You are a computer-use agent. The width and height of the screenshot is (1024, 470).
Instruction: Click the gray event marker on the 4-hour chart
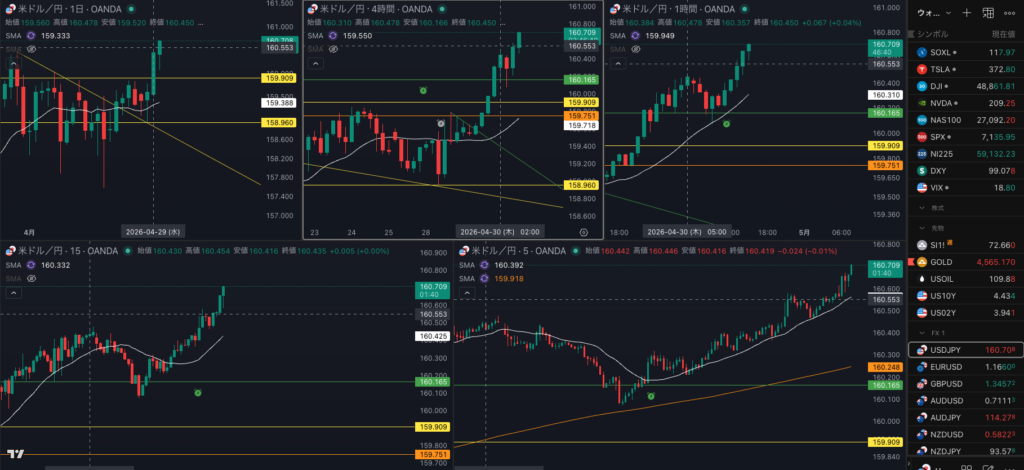click(441, 123)
